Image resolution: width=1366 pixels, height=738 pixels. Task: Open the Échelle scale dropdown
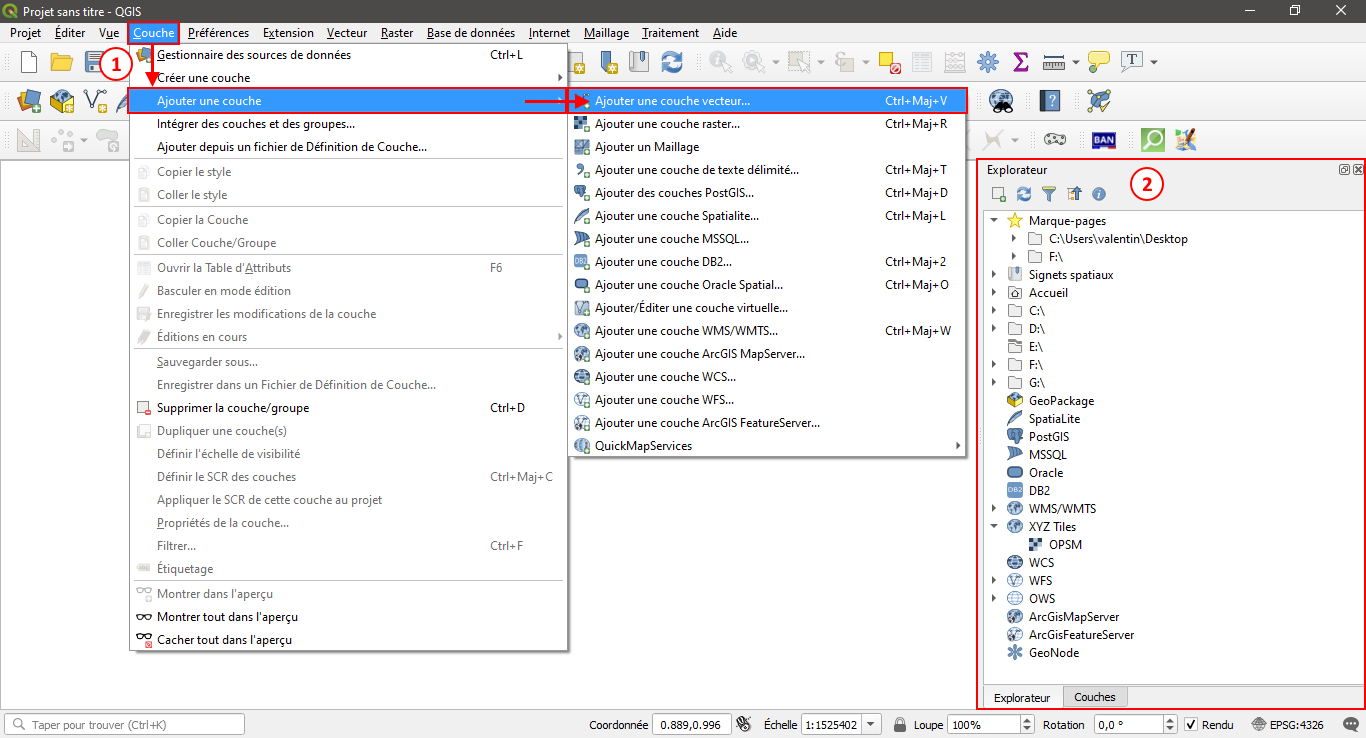pyautogui.click(x=871, y=725)
